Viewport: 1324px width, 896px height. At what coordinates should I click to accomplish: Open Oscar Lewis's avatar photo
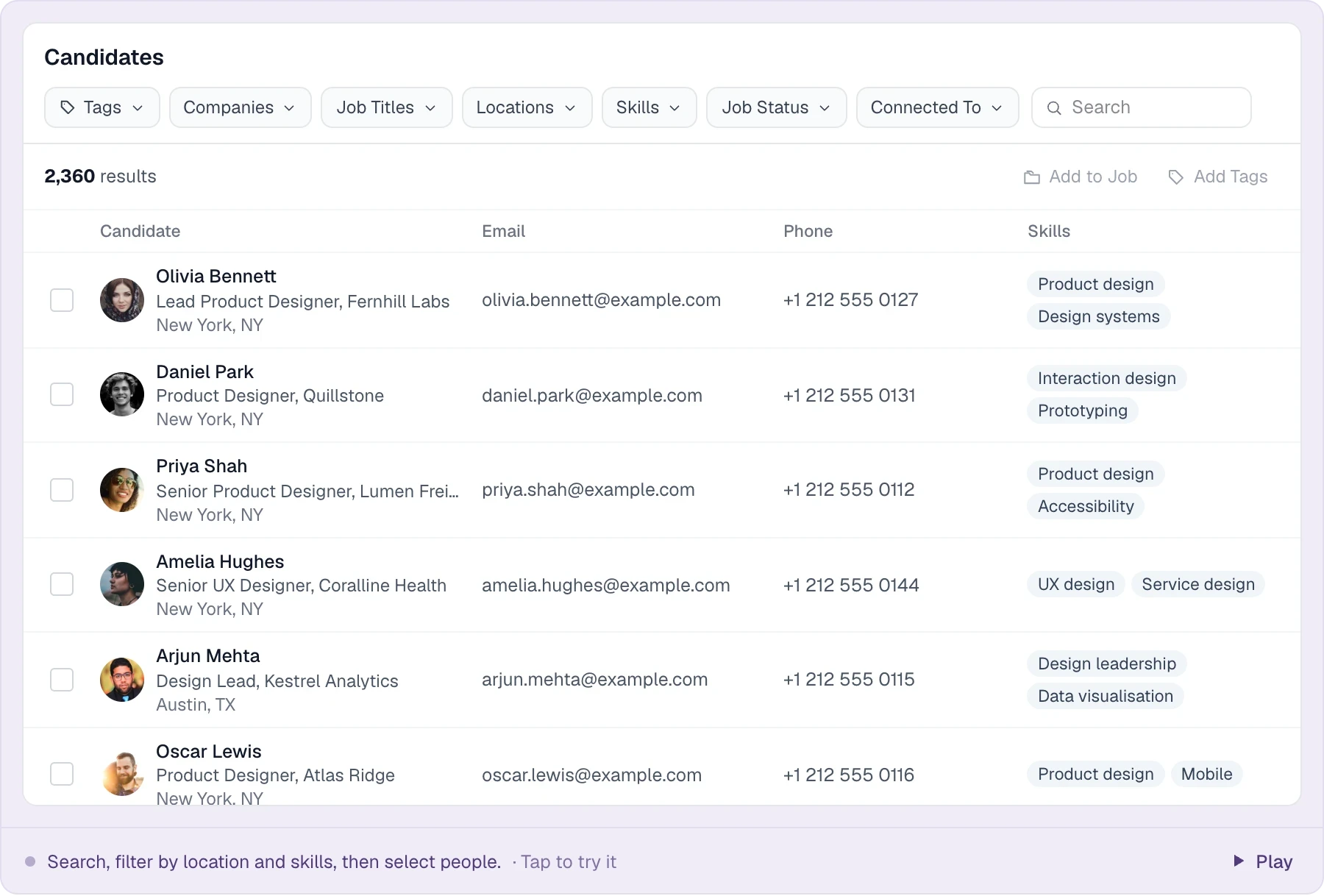[122, 774]
